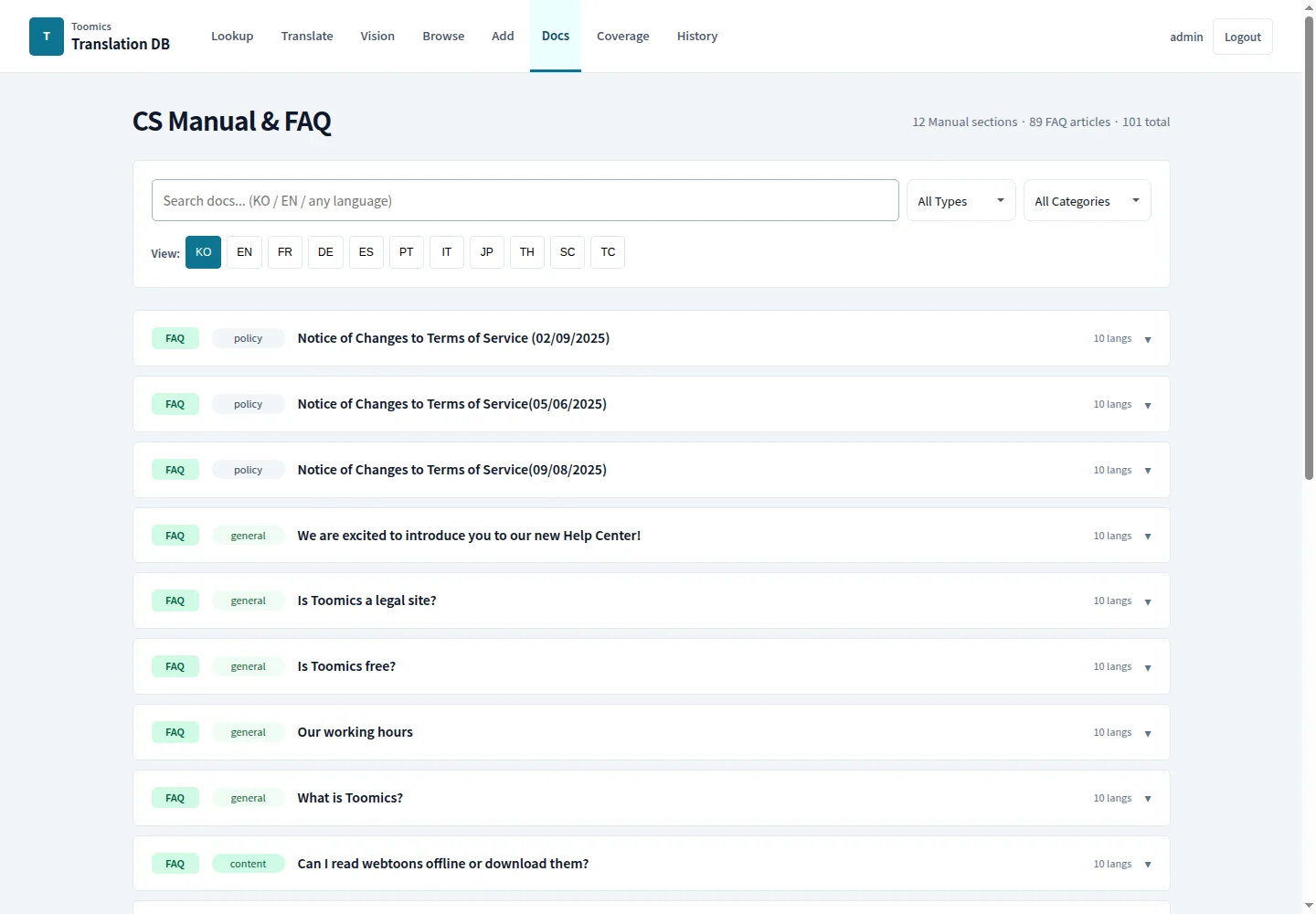Image resolution: width=1316 pixels, height=914 pixels.
Task: Expand Terms of Service(05/06/2025) article arrow
Action: (x=1148, y=405)
